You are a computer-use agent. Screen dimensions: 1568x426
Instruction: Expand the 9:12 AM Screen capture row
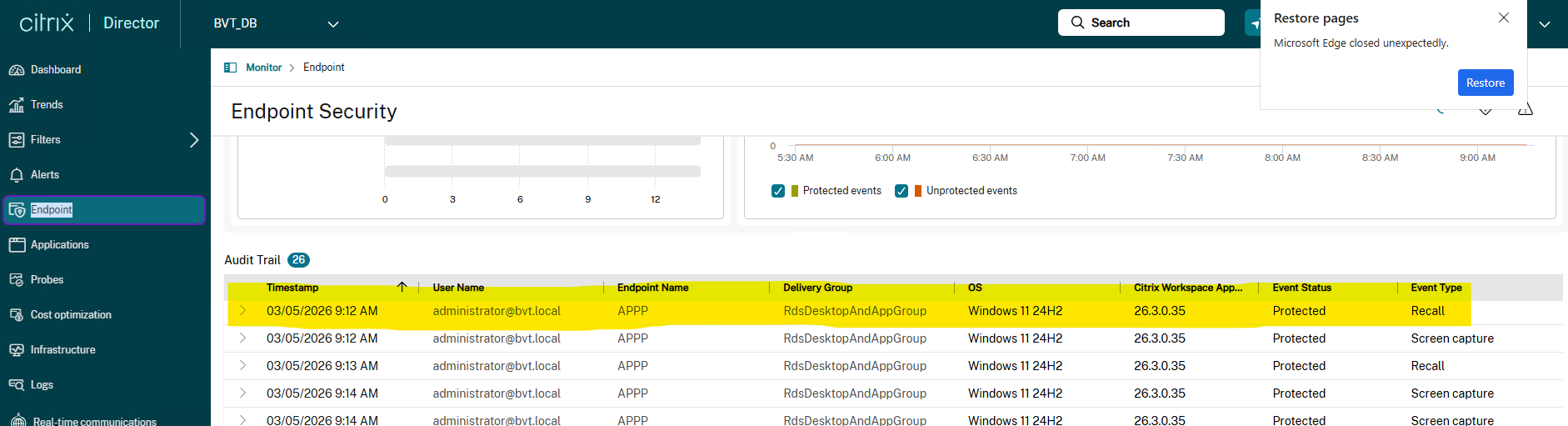point(243,338)
